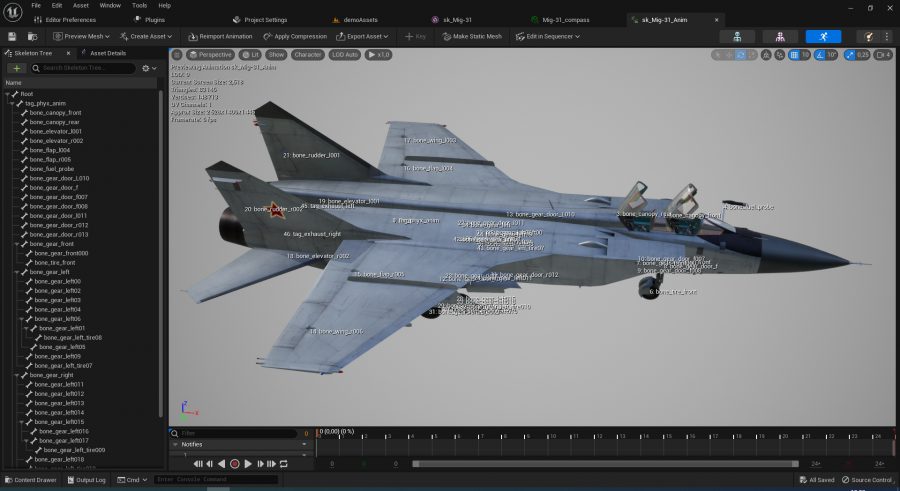The image size is (900, 491).
Task: Select the translate transform gizmo tool
Action: click(729, 55)
